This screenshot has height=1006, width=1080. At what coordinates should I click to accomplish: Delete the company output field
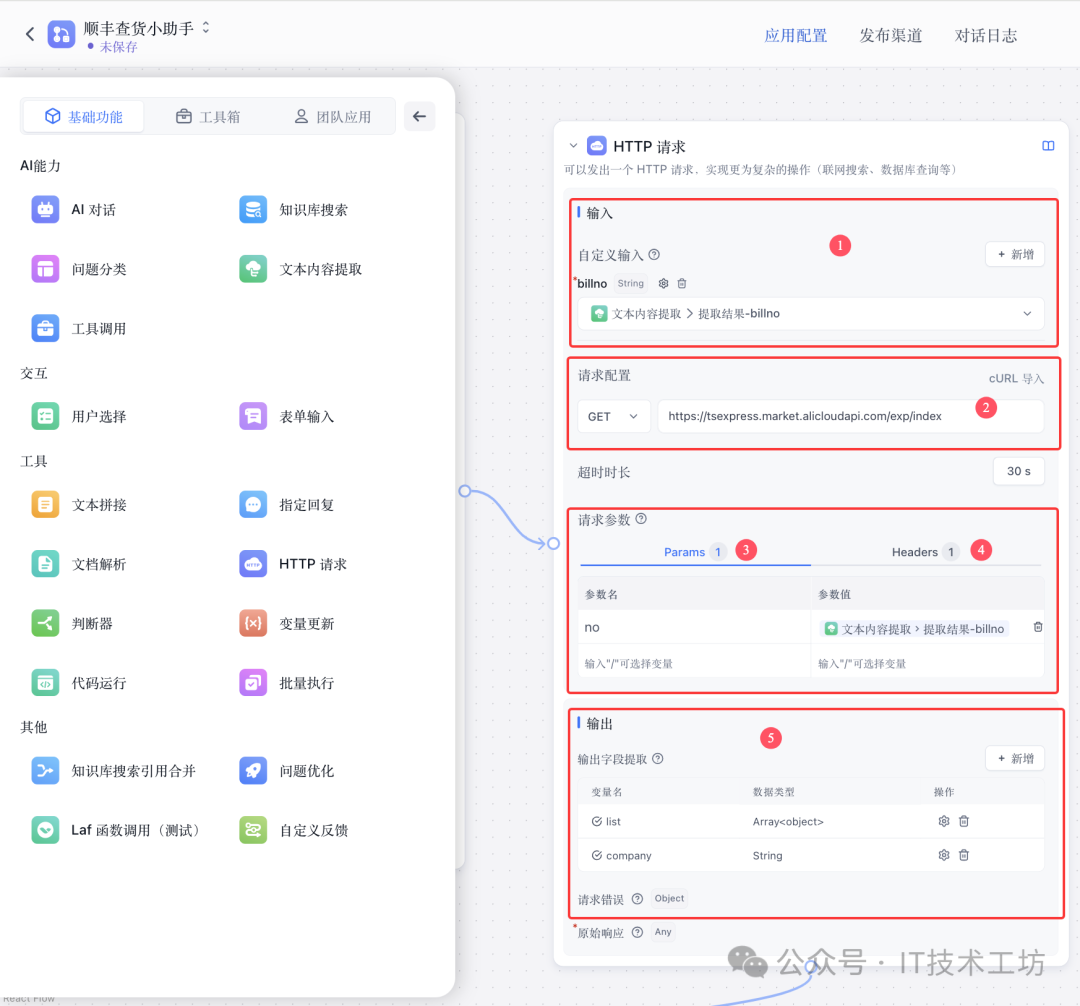pos(964,855)
